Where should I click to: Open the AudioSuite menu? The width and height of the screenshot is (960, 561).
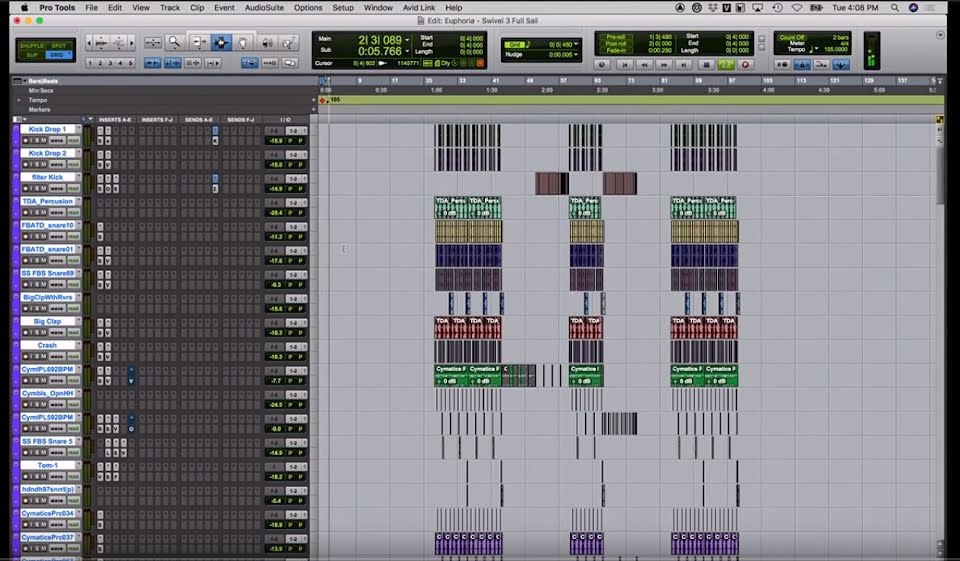264,8
